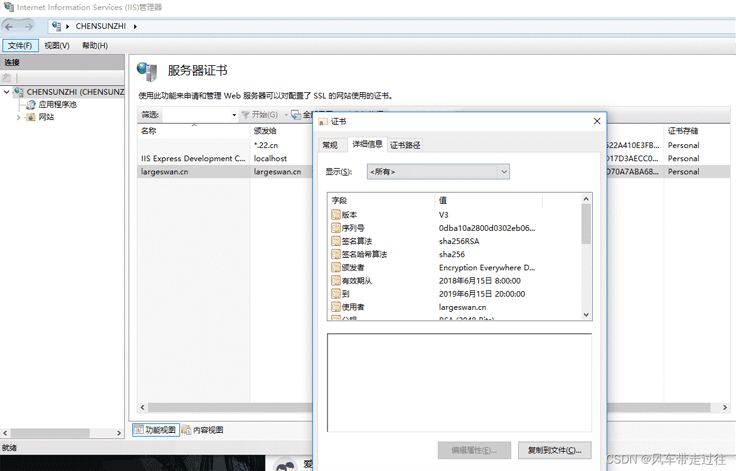Select the 版本 field row
The width and height of the screenshot is (736, 471).
coord(455,215)
